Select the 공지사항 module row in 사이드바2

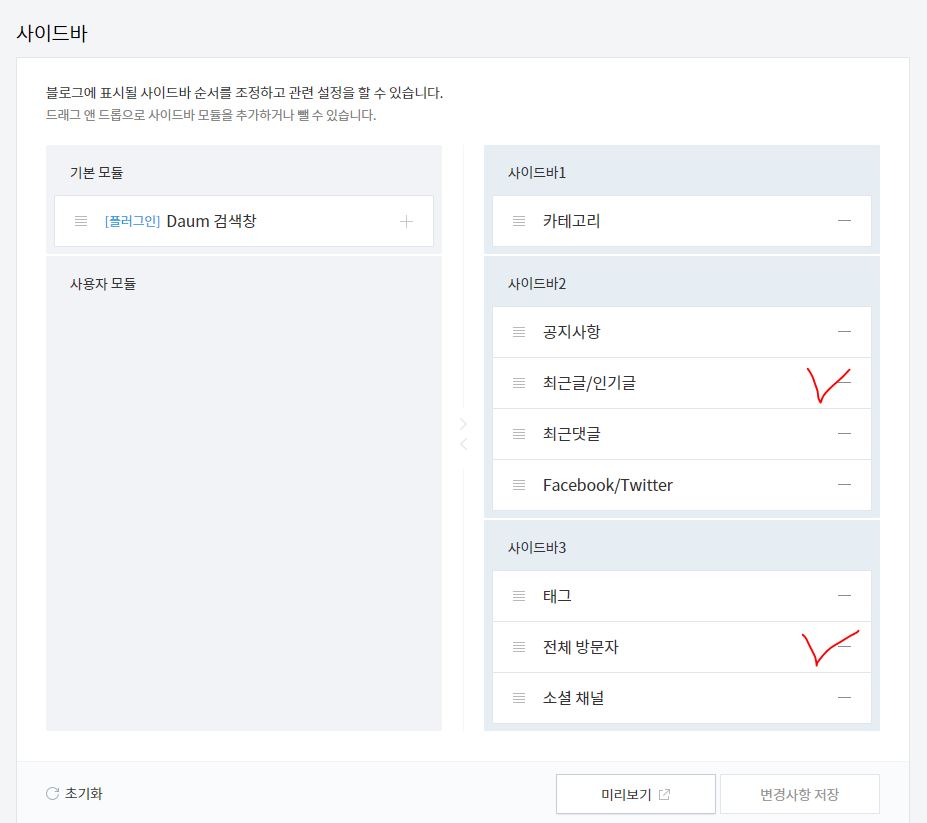(680, 331)
